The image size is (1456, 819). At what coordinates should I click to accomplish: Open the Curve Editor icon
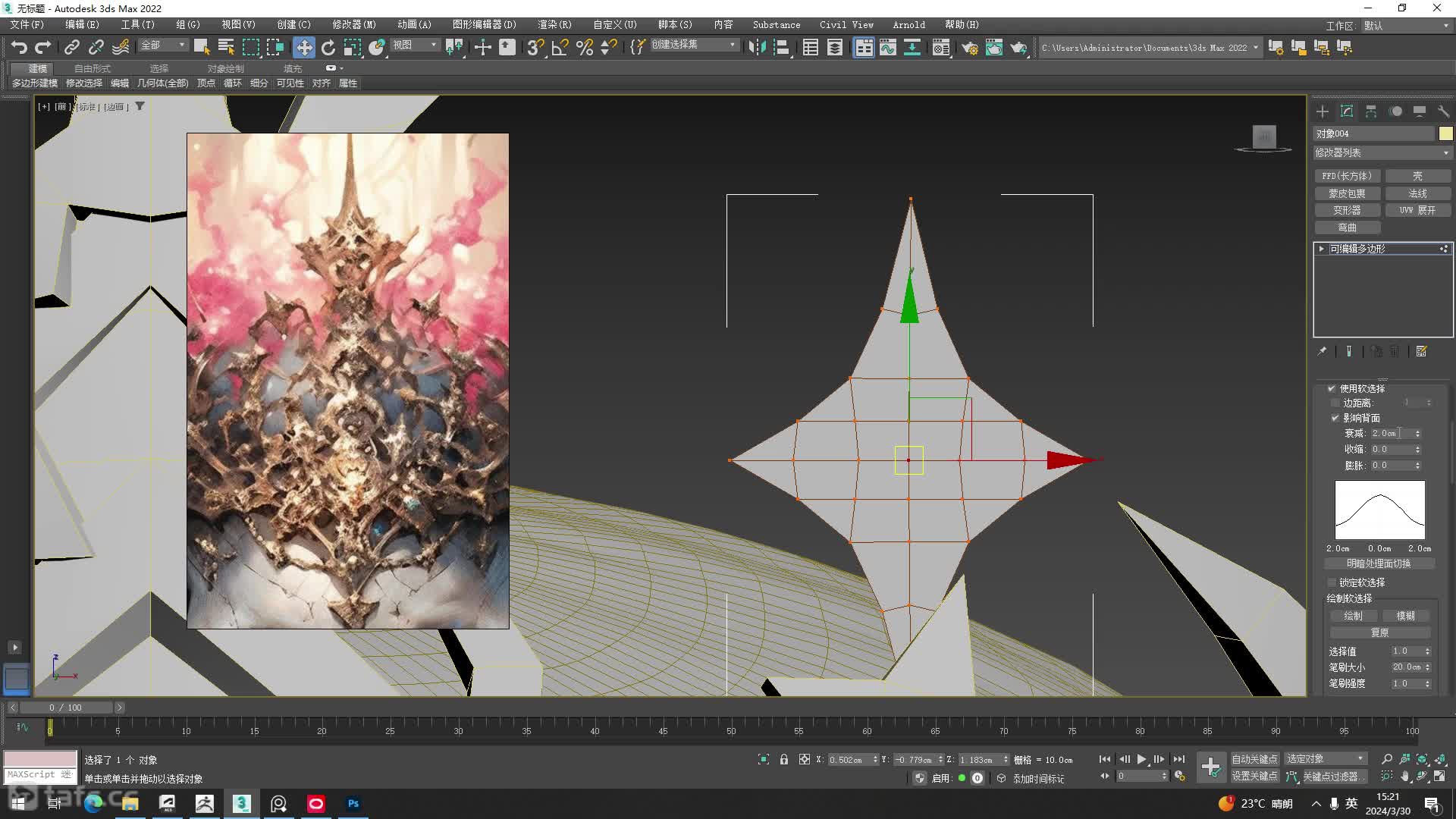click(888, 47)
